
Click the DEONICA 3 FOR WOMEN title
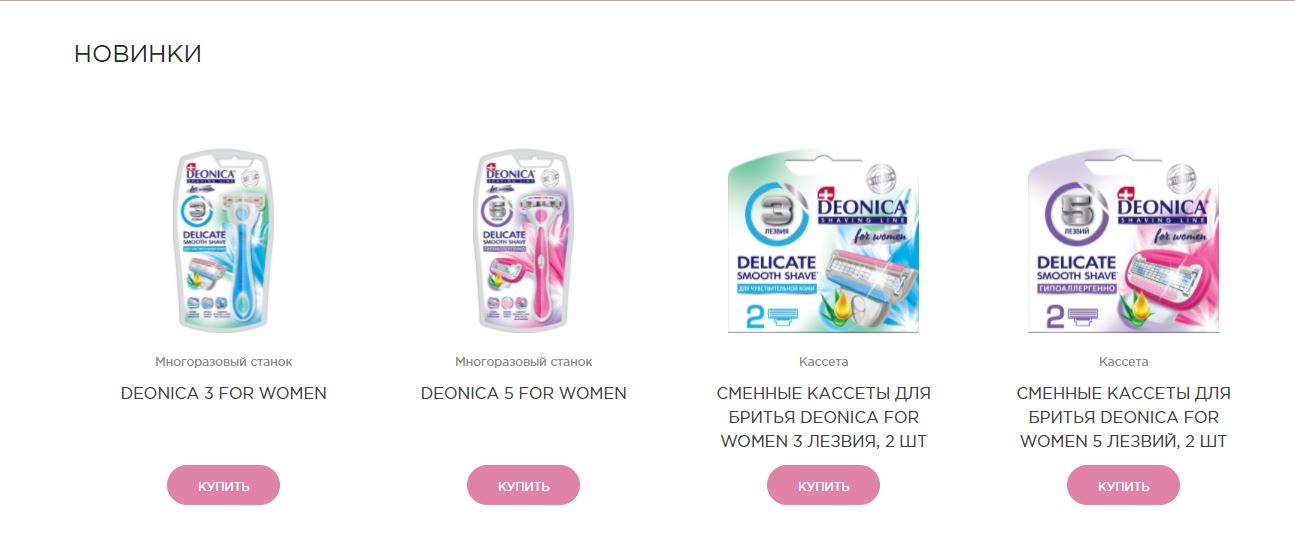(223, 393)
